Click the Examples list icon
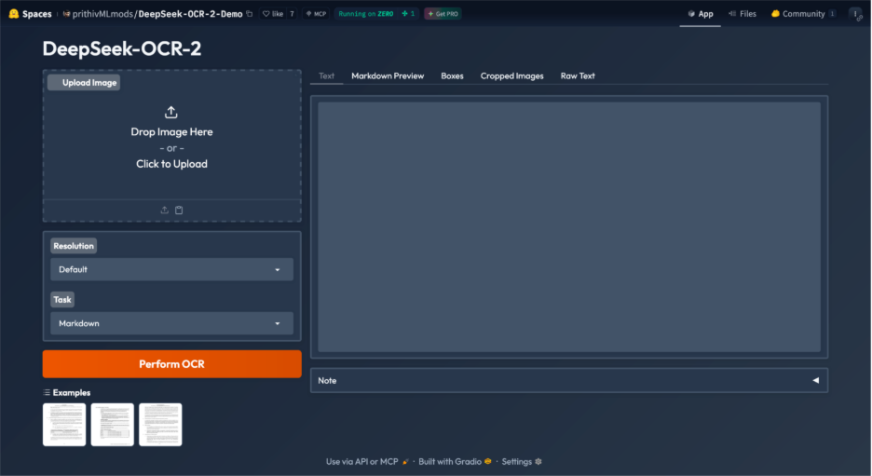The height and width of the screenshot is (476, 872). click(47, 393)
